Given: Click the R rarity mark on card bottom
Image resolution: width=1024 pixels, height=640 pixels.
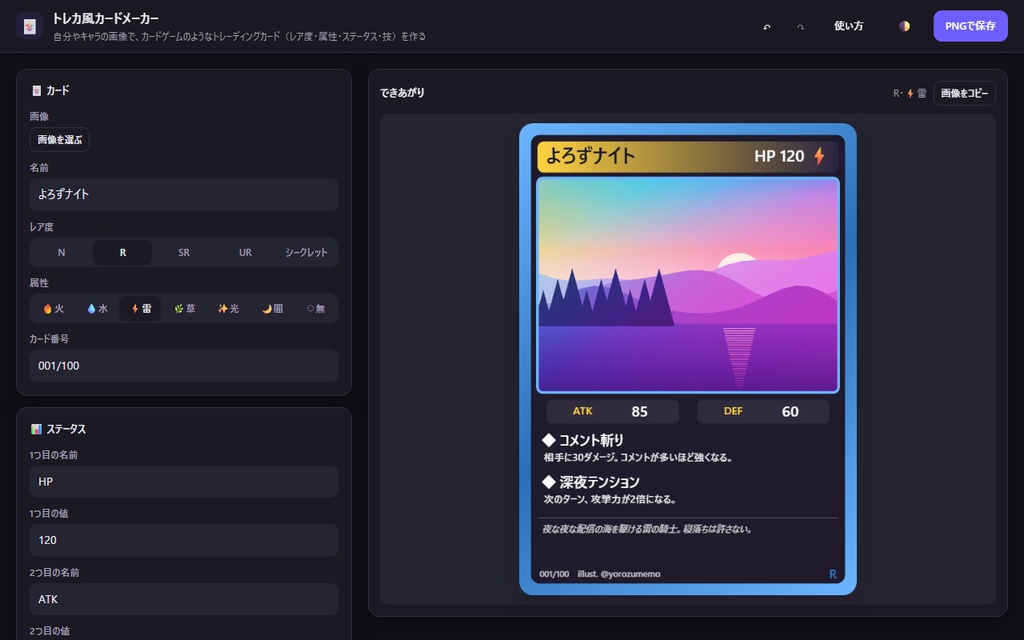Looking at the screenshot, I should coord(833,574).
